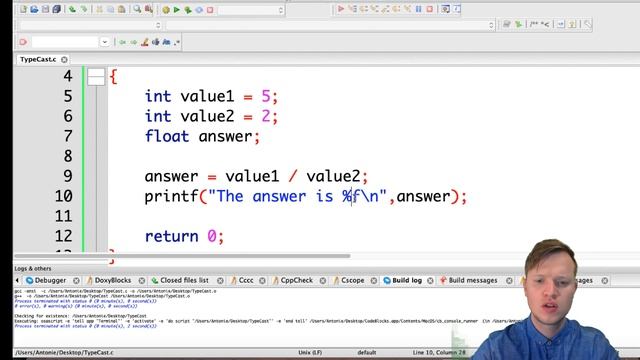Screen dimensions: 640x360
Task: Click the red Debug/Continue arrow icon
Action: [341, 9]
